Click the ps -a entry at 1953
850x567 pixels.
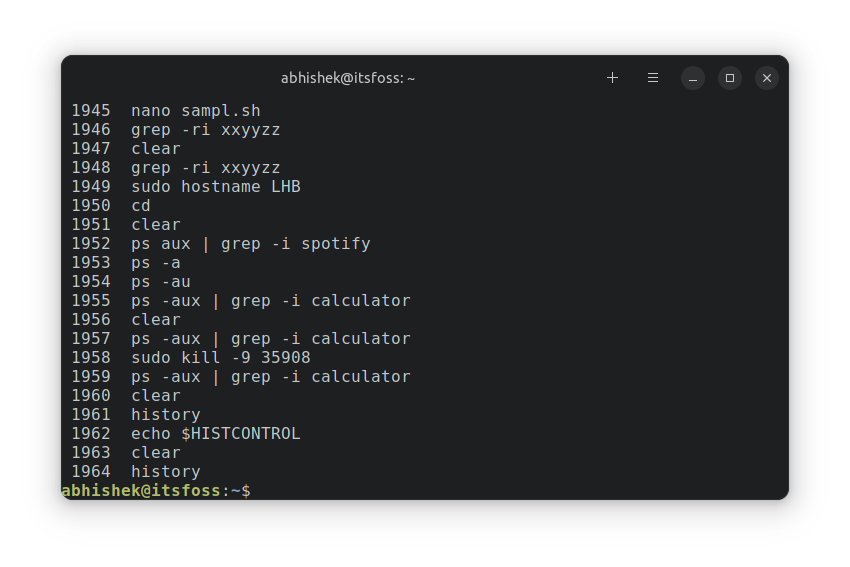coord(126,262)
